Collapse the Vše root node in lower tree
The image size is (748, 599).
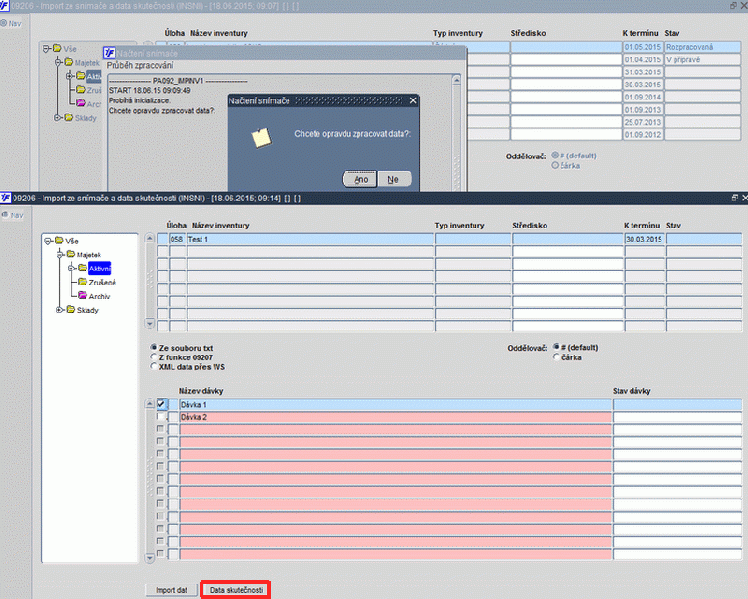click(x=48, y=241)
